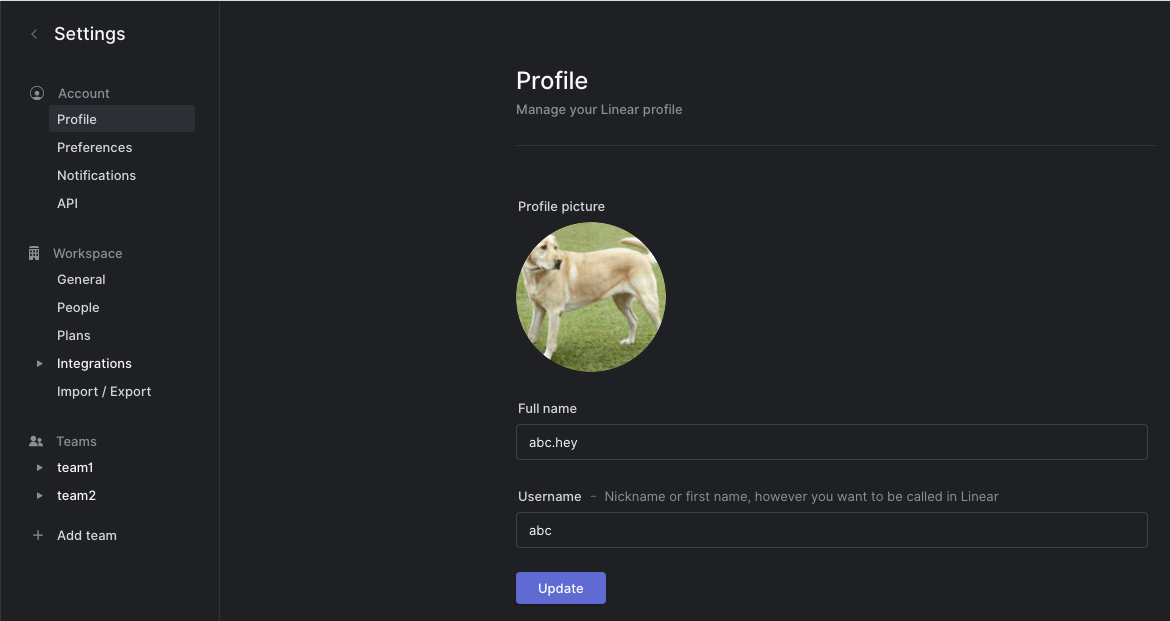
Task: Click the Workspace building icon
Action: (34, 253)
